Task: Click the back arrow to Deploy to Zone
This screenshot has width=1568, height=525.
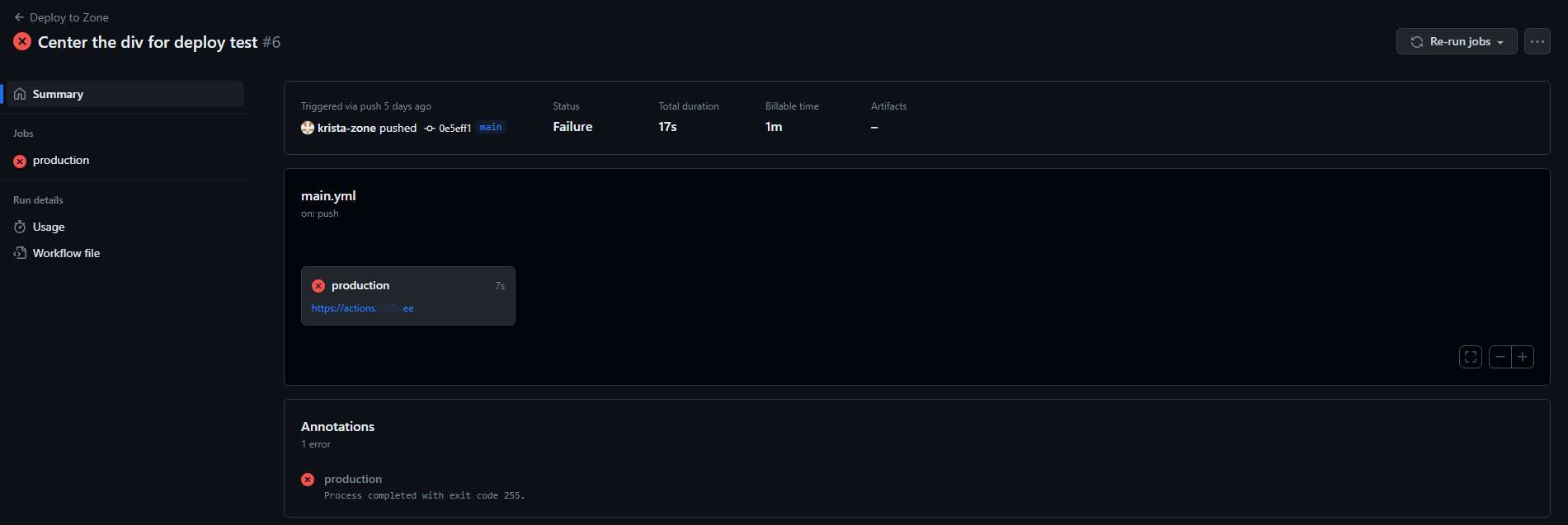Action: 19,17
